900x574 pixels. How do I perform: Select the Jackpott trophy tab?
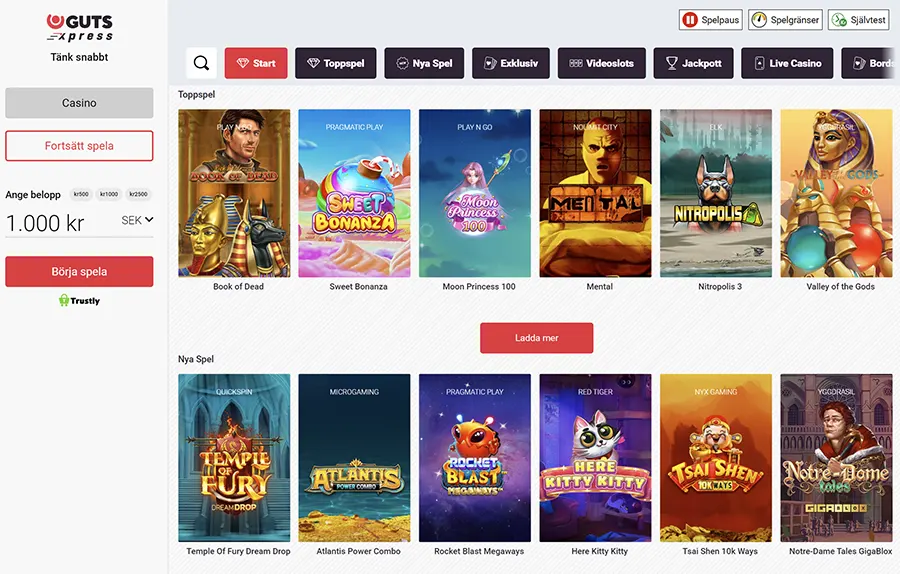[693, 63]
